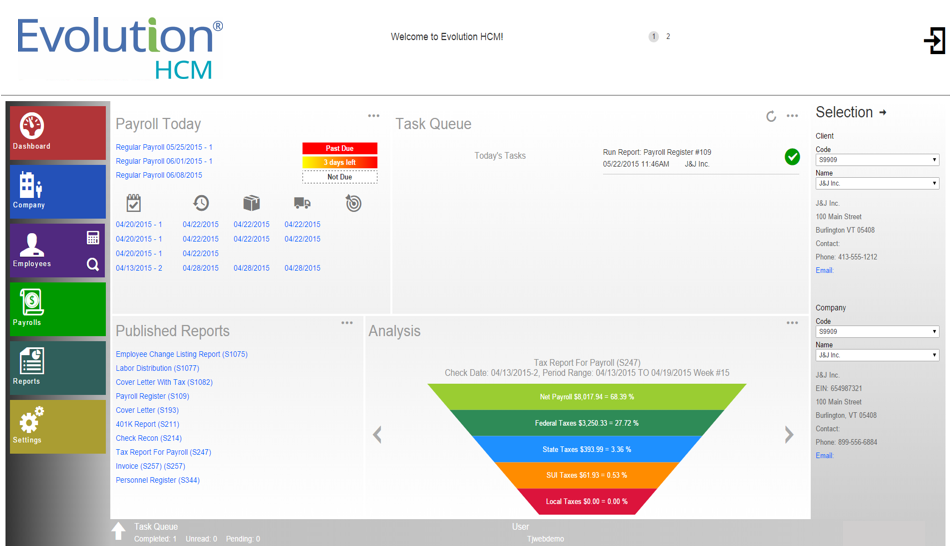Viewport: 950px width, 546px height.
Task: Open Cover Letter With Tax (S1082)
Action: [x=164, y=382]
